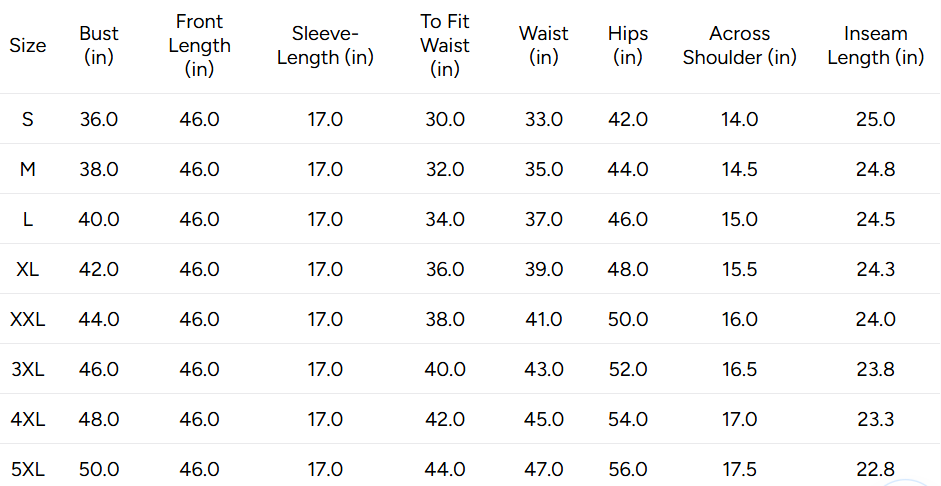Select the 4XL size row label
This screenshot has height=486, width=941.
click(28, 419)
